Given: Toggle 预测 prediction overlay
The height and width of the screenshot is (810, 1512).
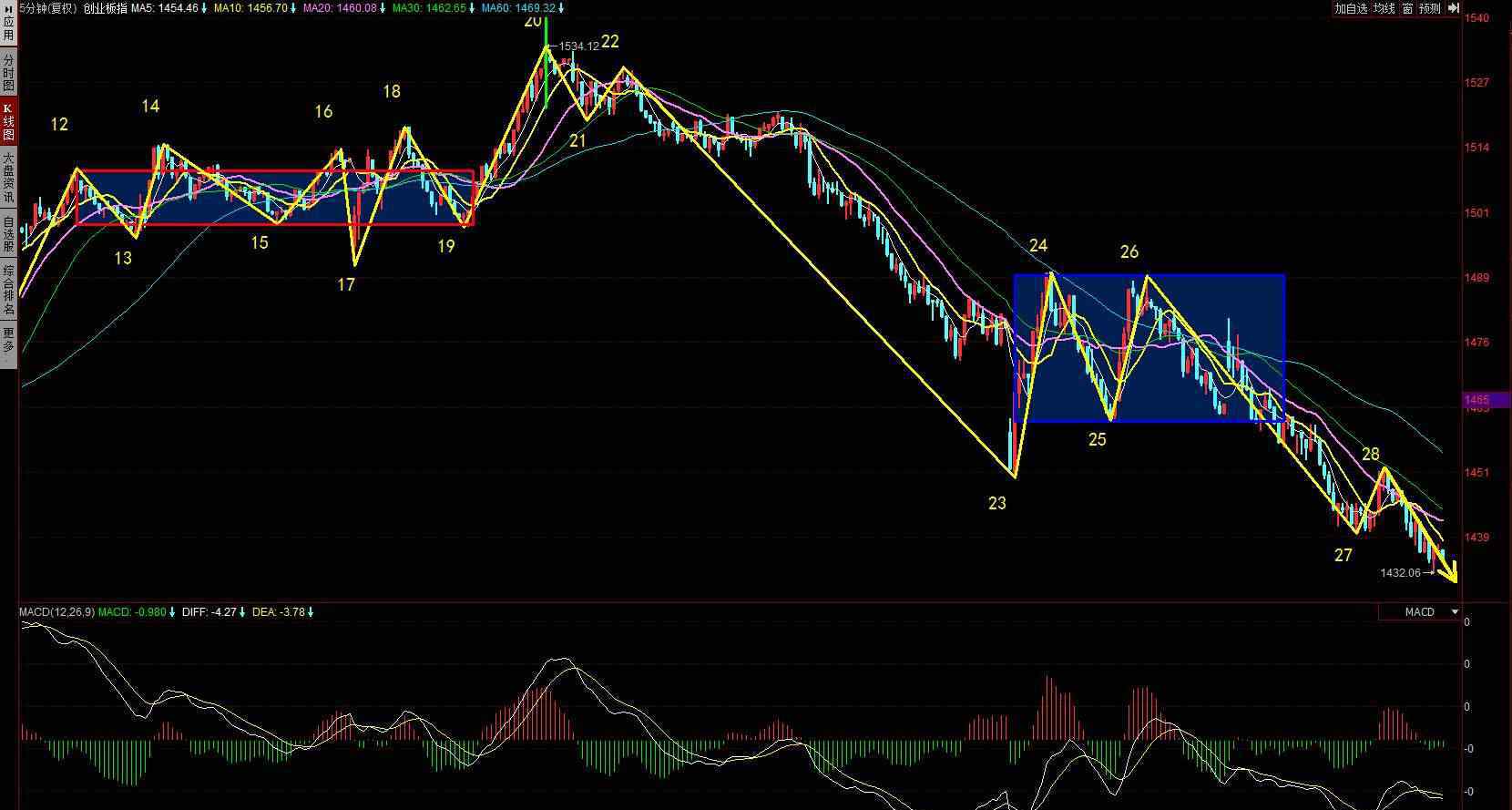Looking at the screenshot, I should [1428, 8].
